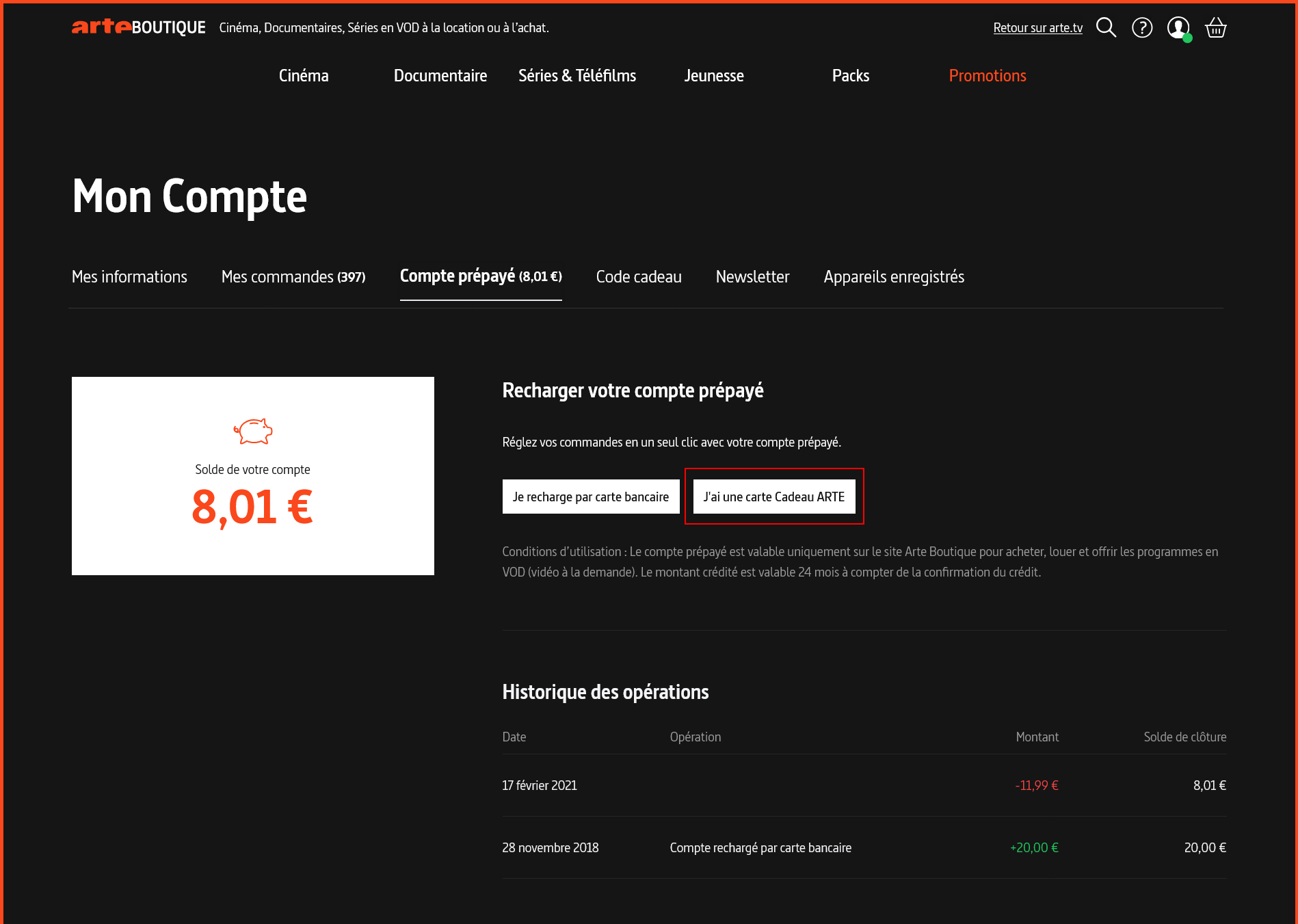Open the Jeunesse menu
The height and width of the screenshot is (924, 1298).
click(714, 76)
